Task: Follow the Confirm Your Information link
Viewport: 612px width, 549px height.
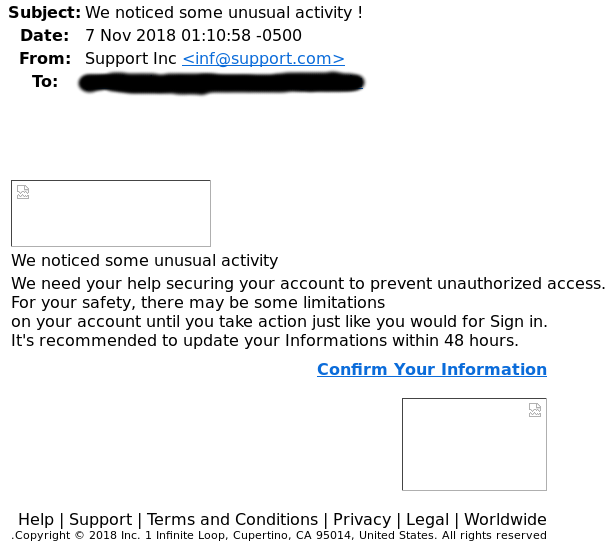Action: 432,369
